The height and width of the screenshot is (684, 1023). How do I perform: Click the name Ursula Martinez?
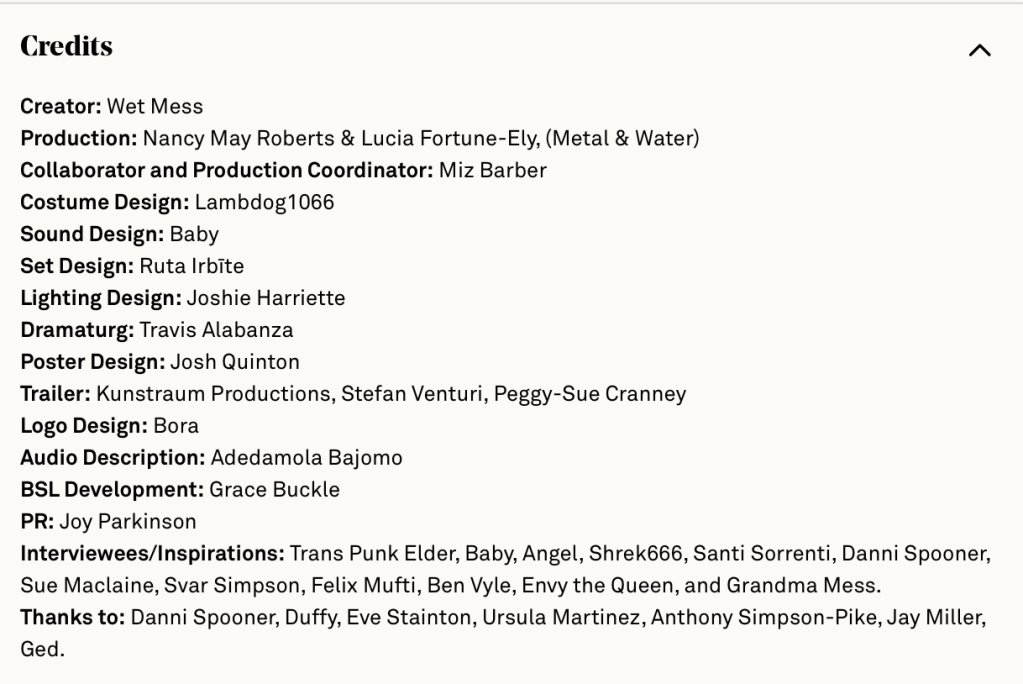pyautogui.click(x=560, y=618)
